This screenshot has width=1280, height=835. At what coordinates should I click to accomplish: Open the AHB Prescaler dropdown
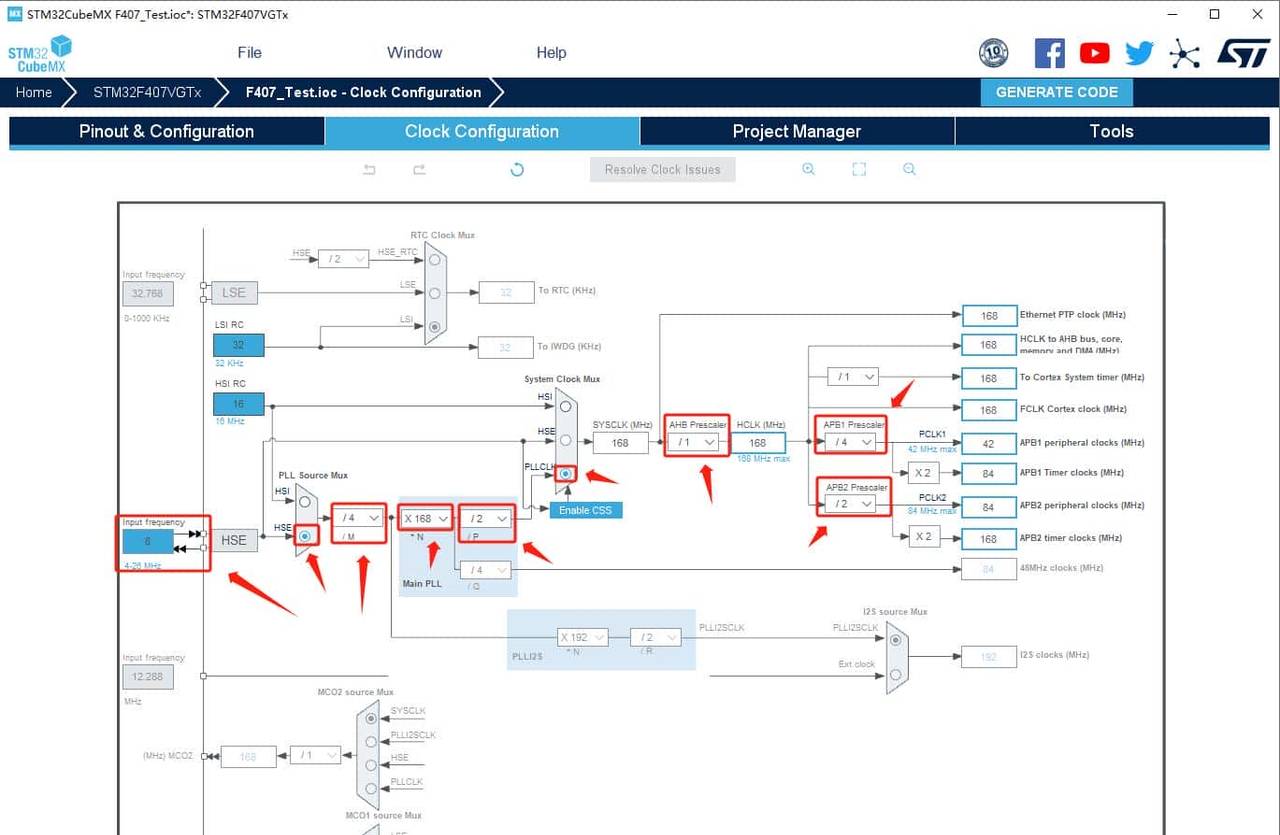(696, 440)
